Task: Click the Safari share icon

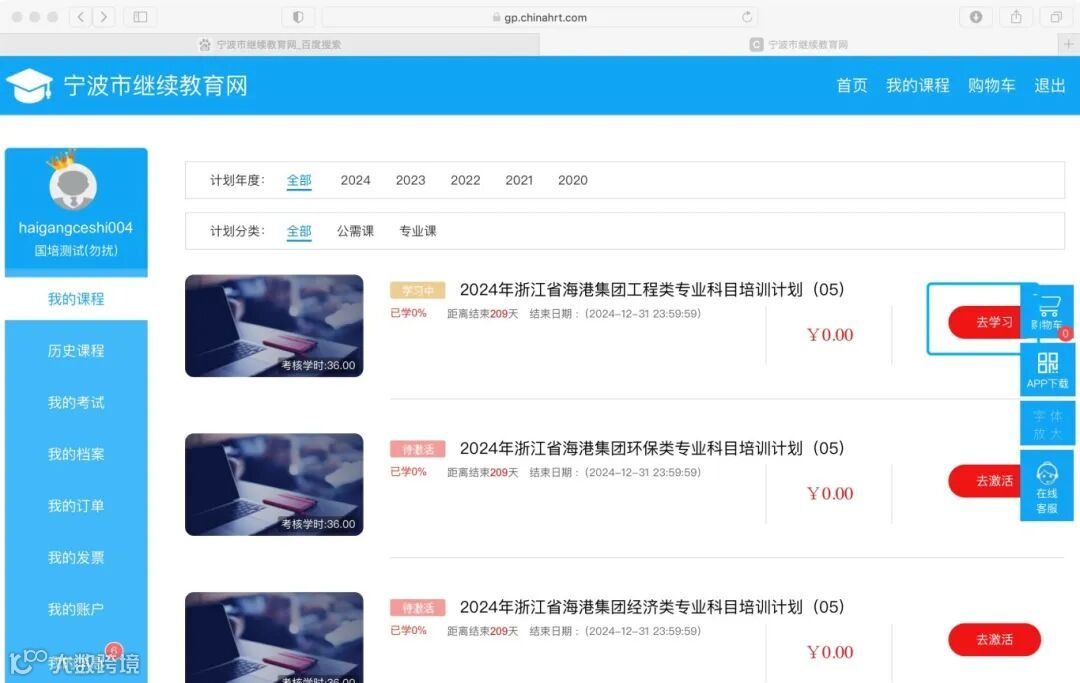Action: click(x=1016, y=17)
